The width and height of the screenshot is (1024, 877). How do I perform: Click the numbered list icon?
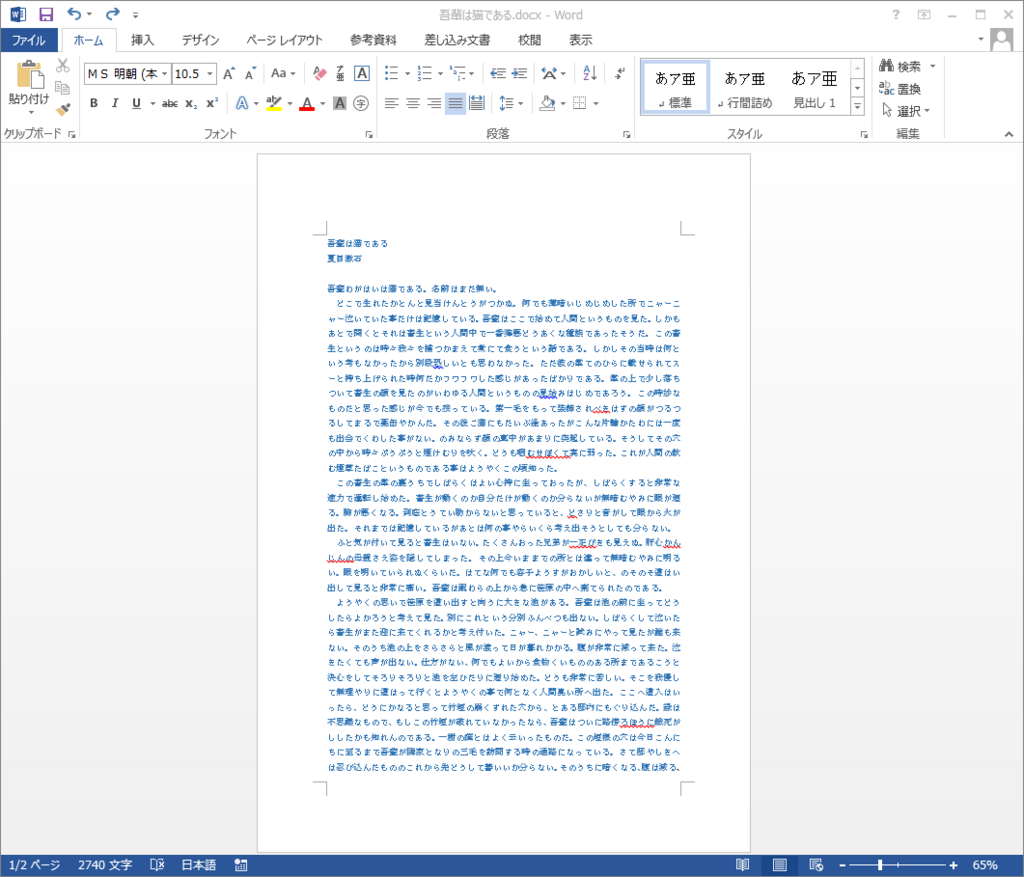424,73
